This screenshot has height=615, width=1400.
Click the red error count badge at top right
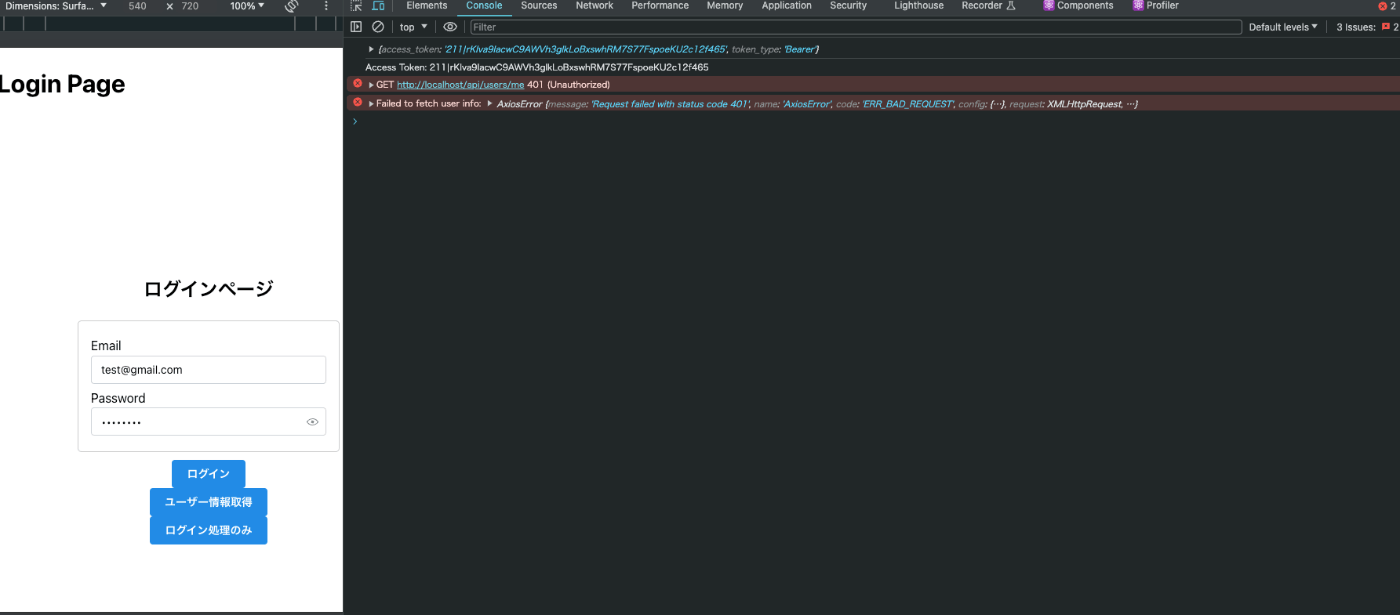[x=1387, y=6]
